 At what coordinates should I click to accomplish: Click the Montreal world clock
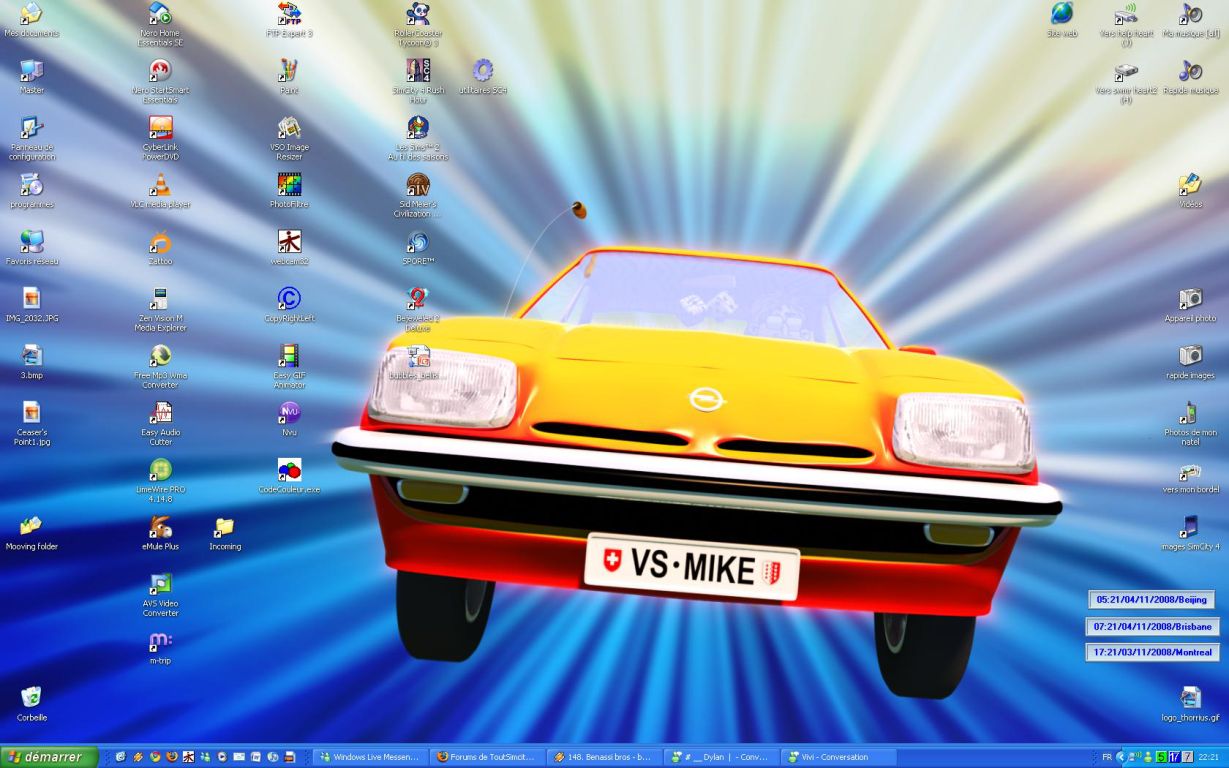click(x=1152, y=653)
